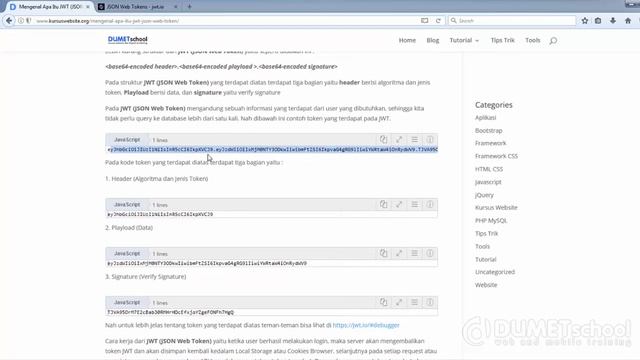
Task: Show info for full token code block
Action: click(x=430, y=140)
